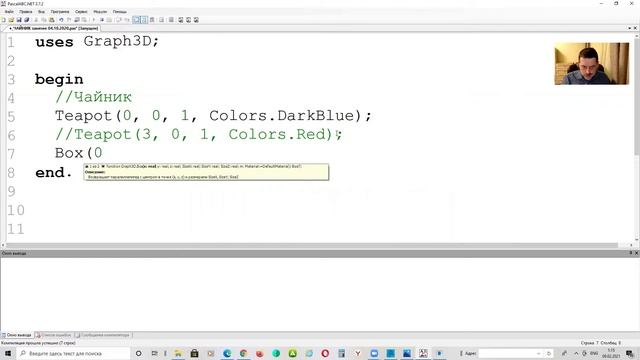This screenshot has height=360, width=640.
Task: Click the Photos app taskbar icon
Action: click(x=407, y=353)
